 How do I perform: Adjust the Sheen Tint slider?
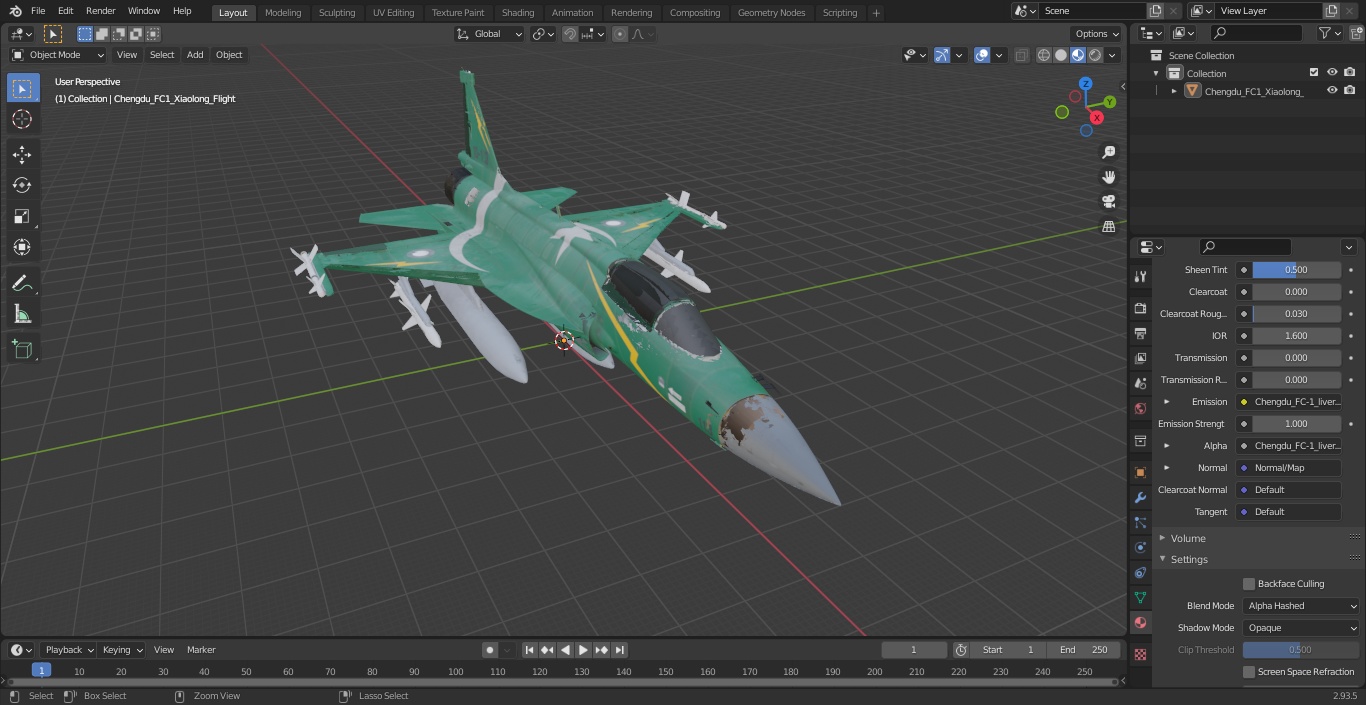coord(1296,270)
